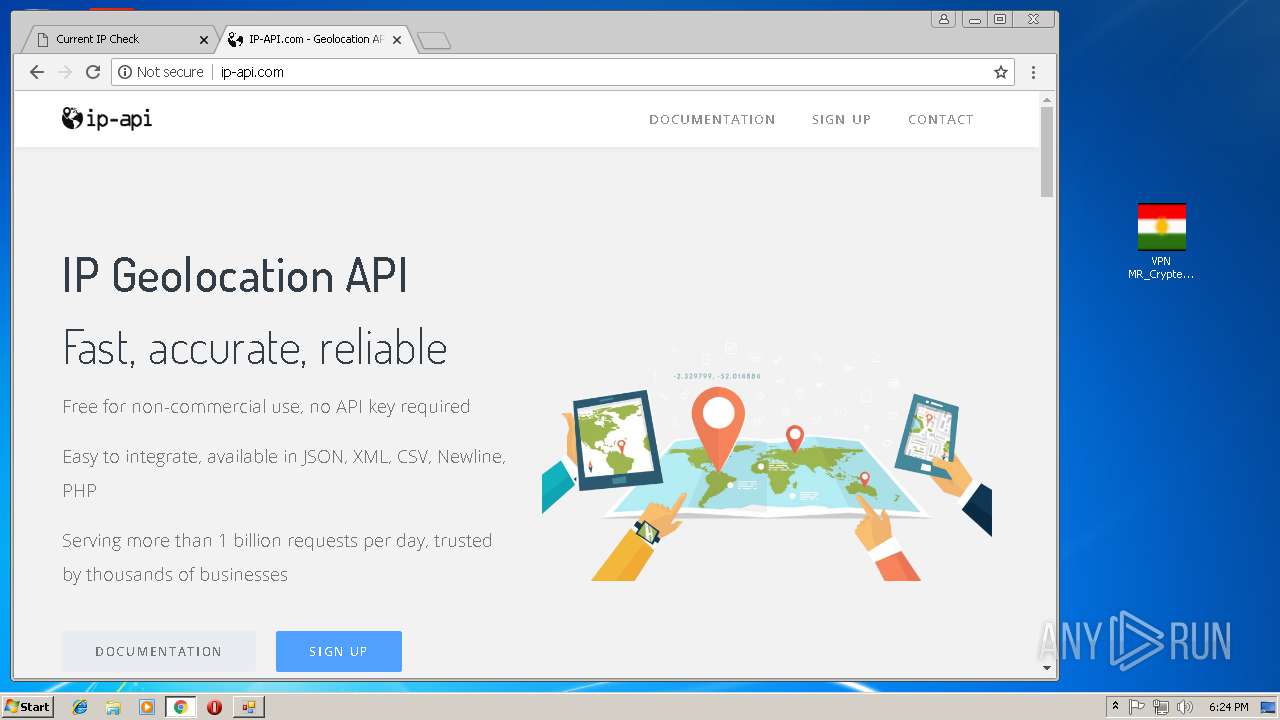Click the Show desktop button

(x=1269, y=707)
